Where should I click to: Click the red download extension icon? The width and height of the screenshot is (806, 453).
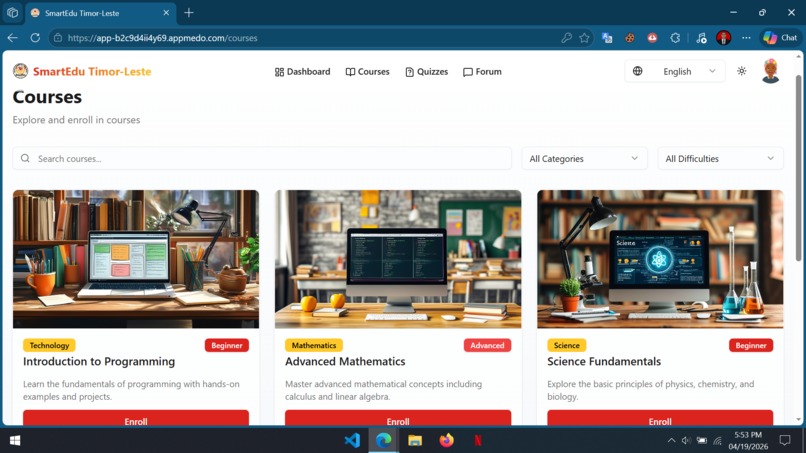tap(652, 38)
